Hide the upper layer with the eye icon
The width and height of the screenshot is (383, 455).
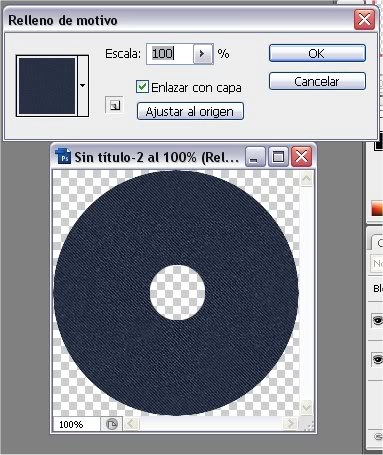pyautogui.click(x=378, y=321)
